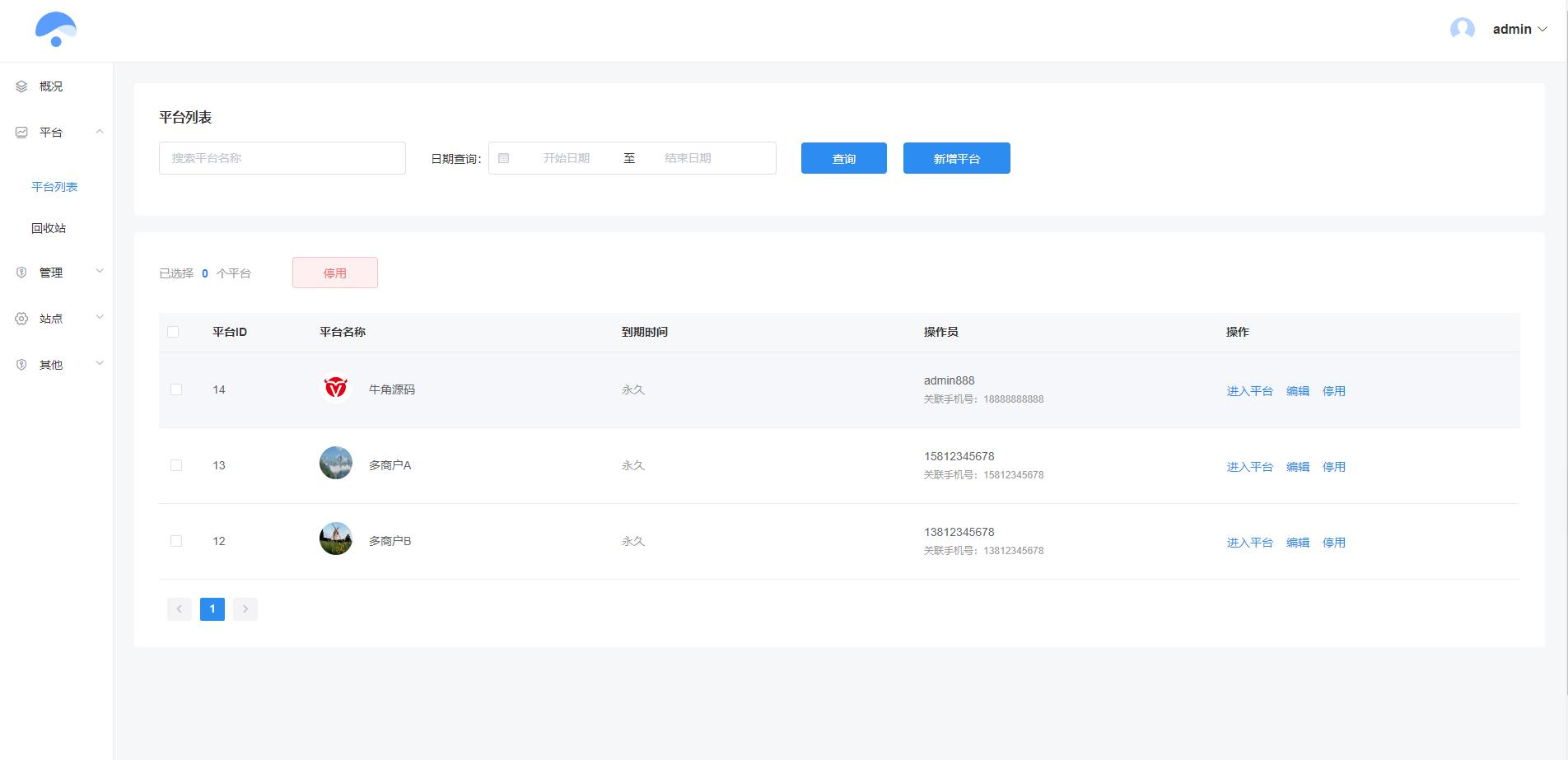This screenshot has width=1568, height=760.
Task: Open the 概况 overview layers icon
Action: click(21, 86)
